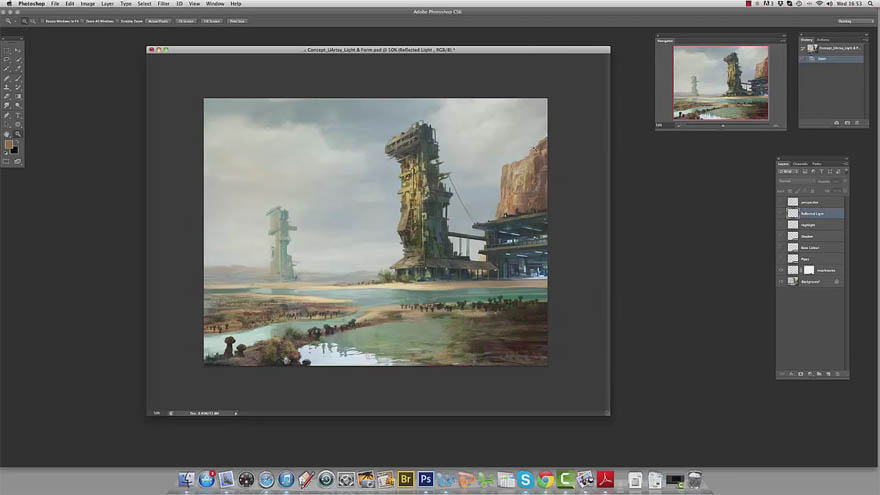Toggle visibility of masked layer above Background
The height and width of the screenshot is (495, 880).
tap(781, 270)
